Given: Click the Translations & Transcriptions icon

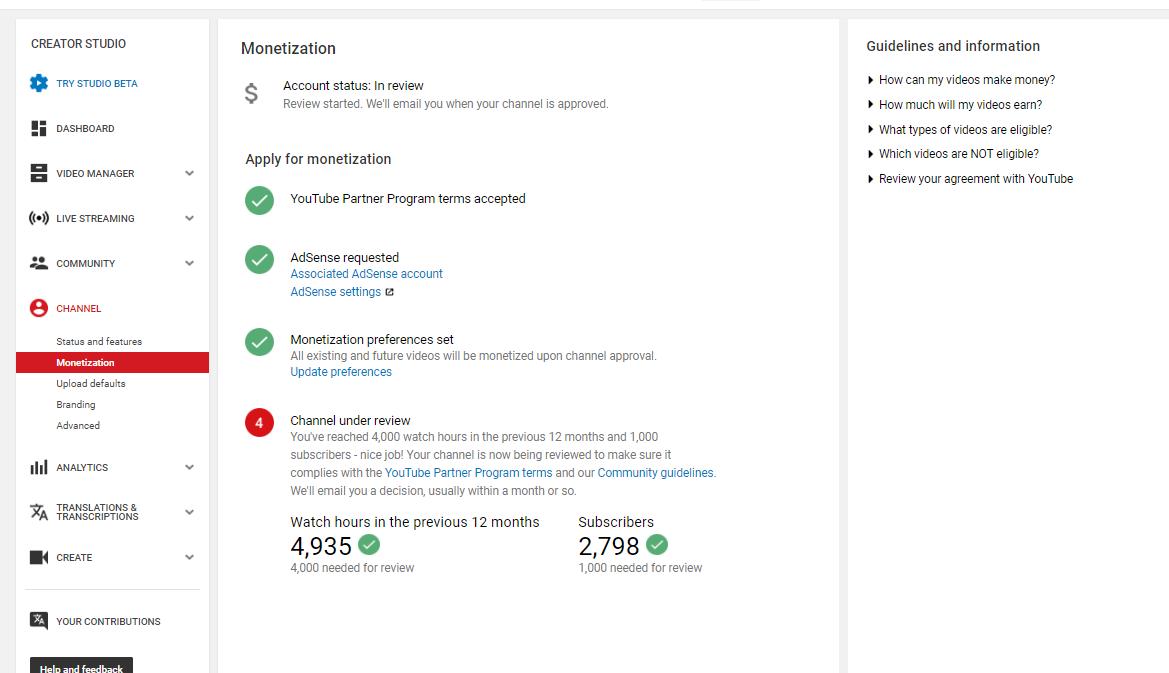Looking at the screenshot, I should tap(39, 512).
